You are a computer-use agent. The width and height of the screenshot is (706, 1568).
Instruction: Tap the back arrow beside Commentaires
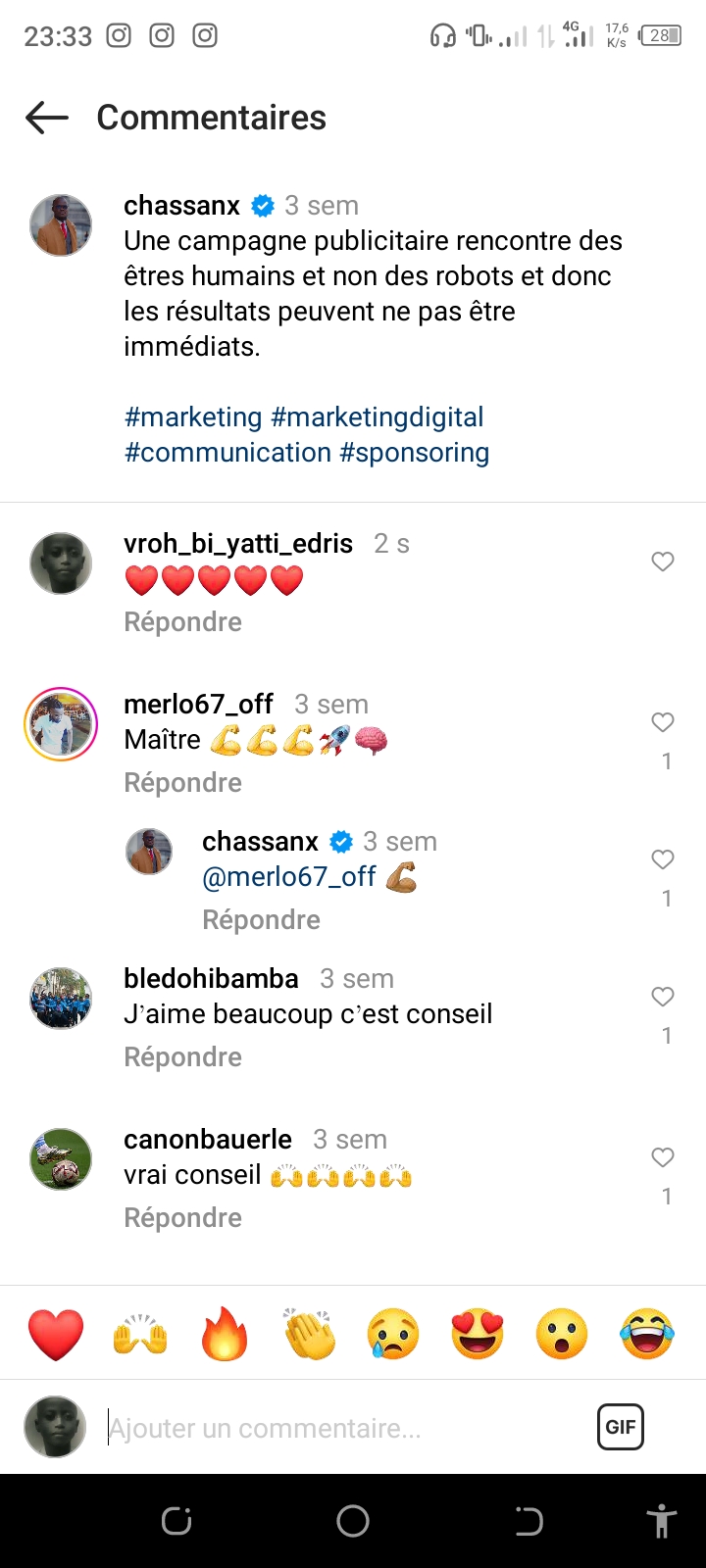(47, 118)
